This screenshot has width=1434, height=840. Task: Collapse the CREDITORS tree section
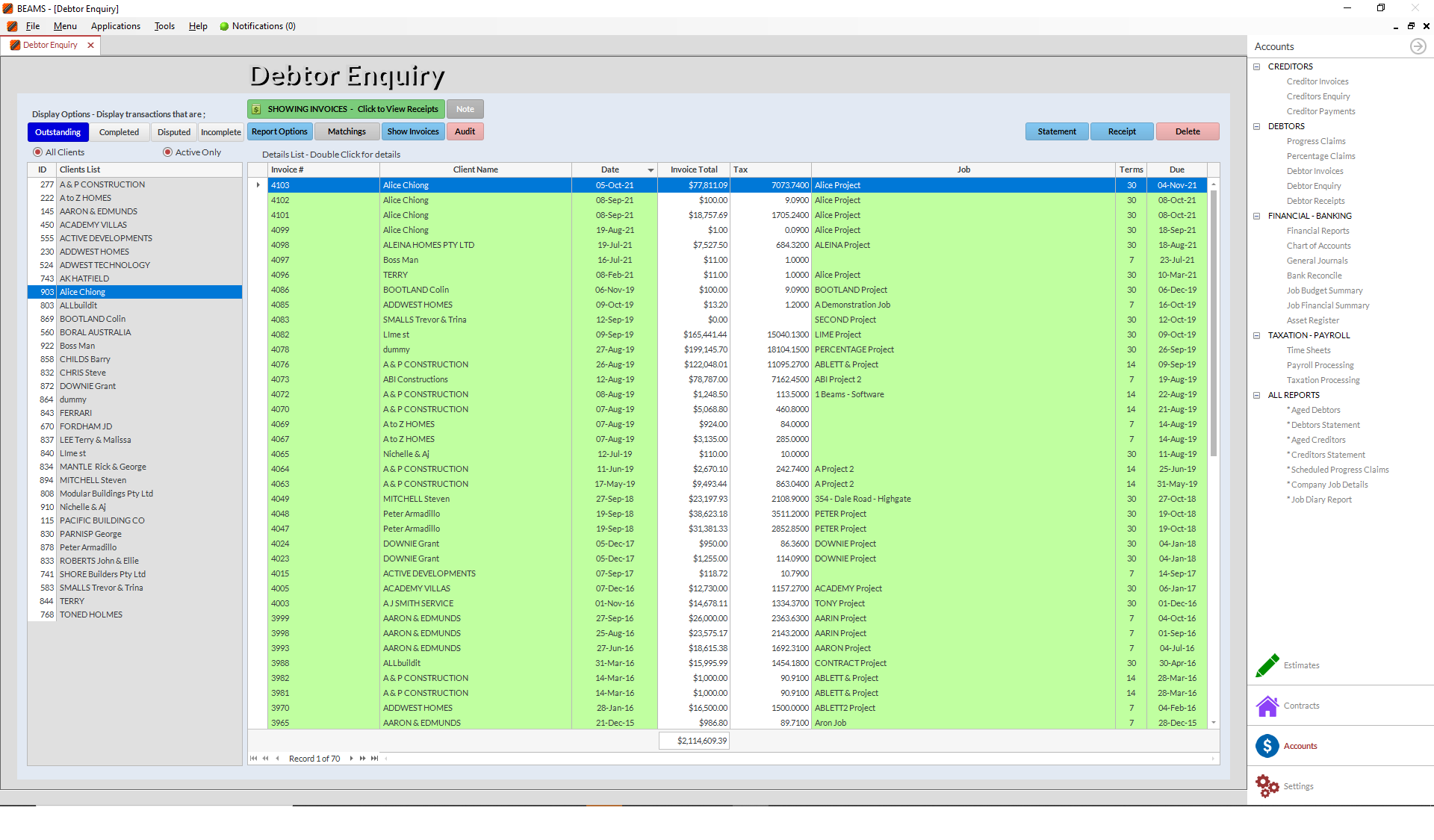pos(1256,66)
